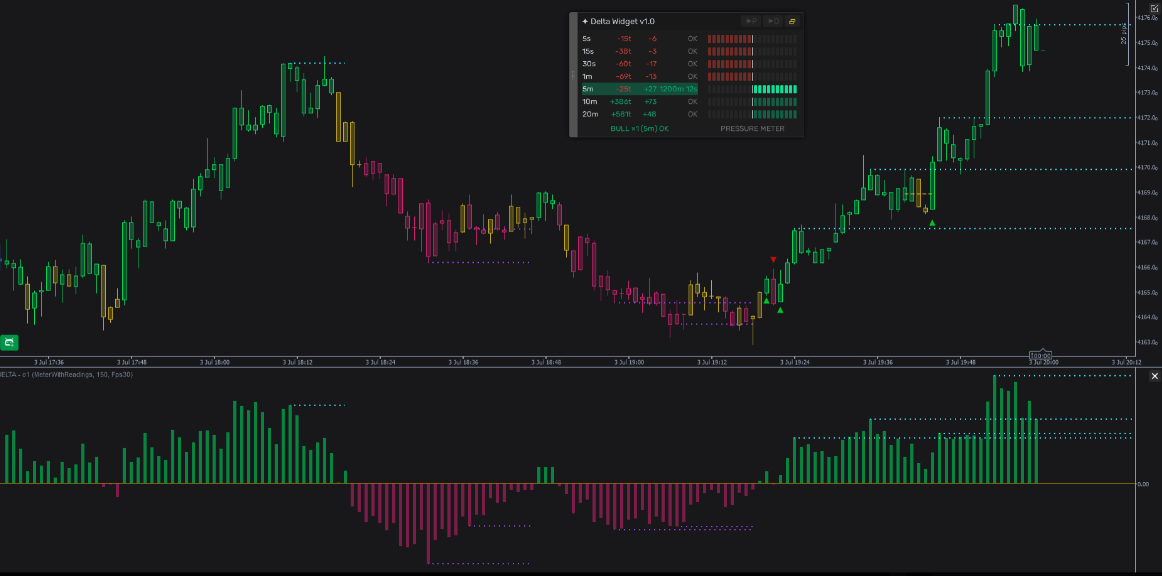
Task: Close the Delta indicator sub-panel
Action: click(1154, 377)
